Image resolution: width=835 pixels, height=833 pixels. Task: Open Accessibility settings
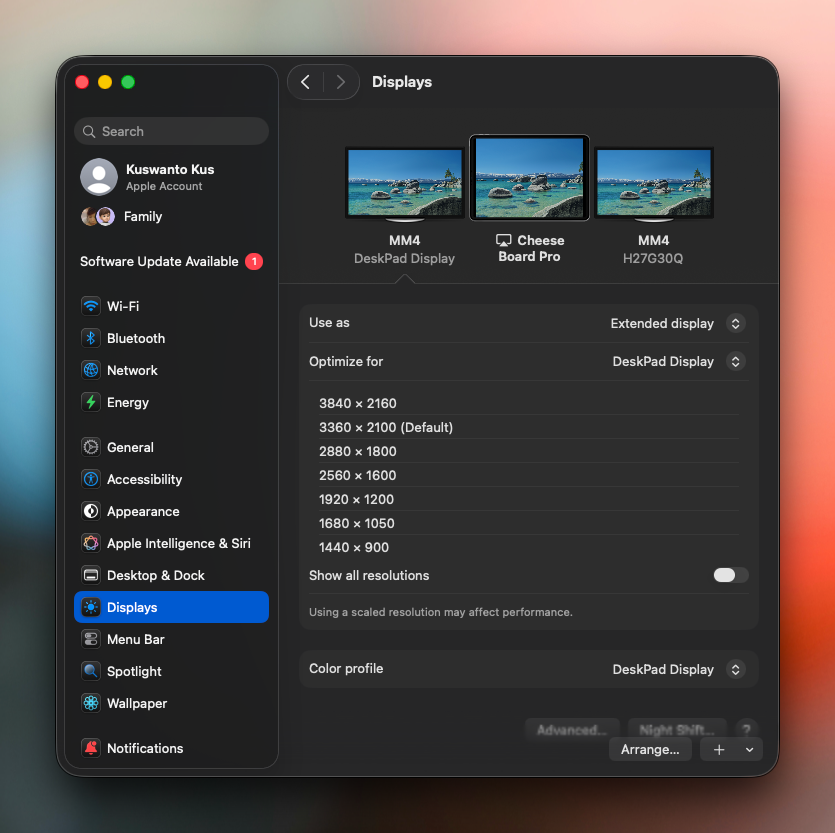171,479
